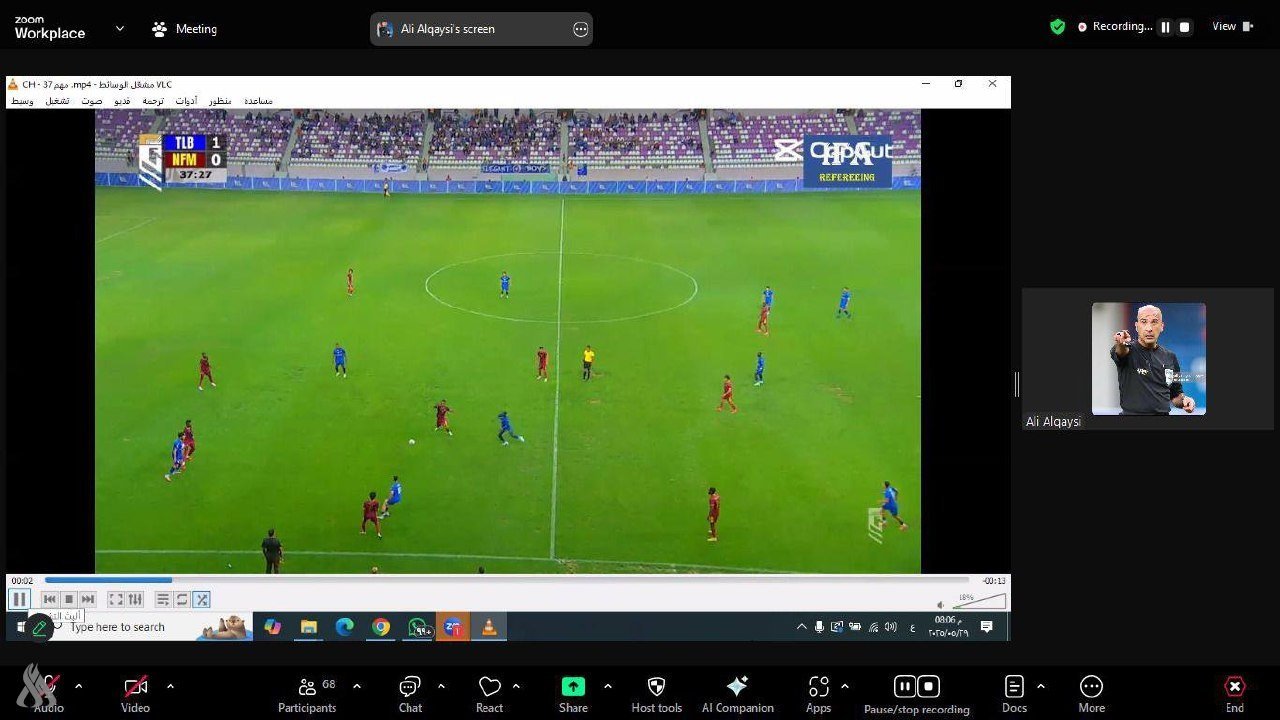The image size is (1280, 720).
Task: Launch the AI Companion
Action: coord(737,694)
